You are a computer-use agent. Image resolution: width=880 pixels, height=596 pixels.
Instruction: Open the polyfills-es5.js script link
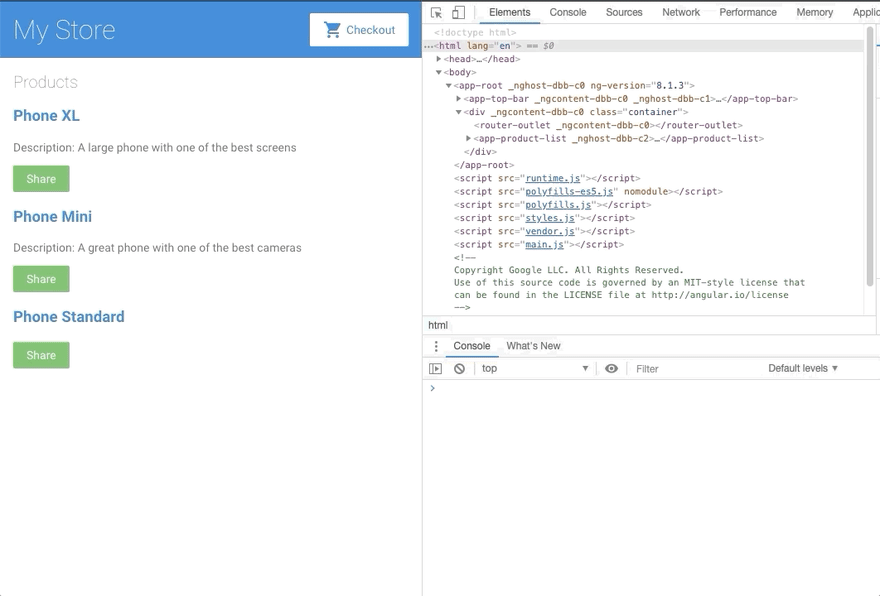(569, 191)
